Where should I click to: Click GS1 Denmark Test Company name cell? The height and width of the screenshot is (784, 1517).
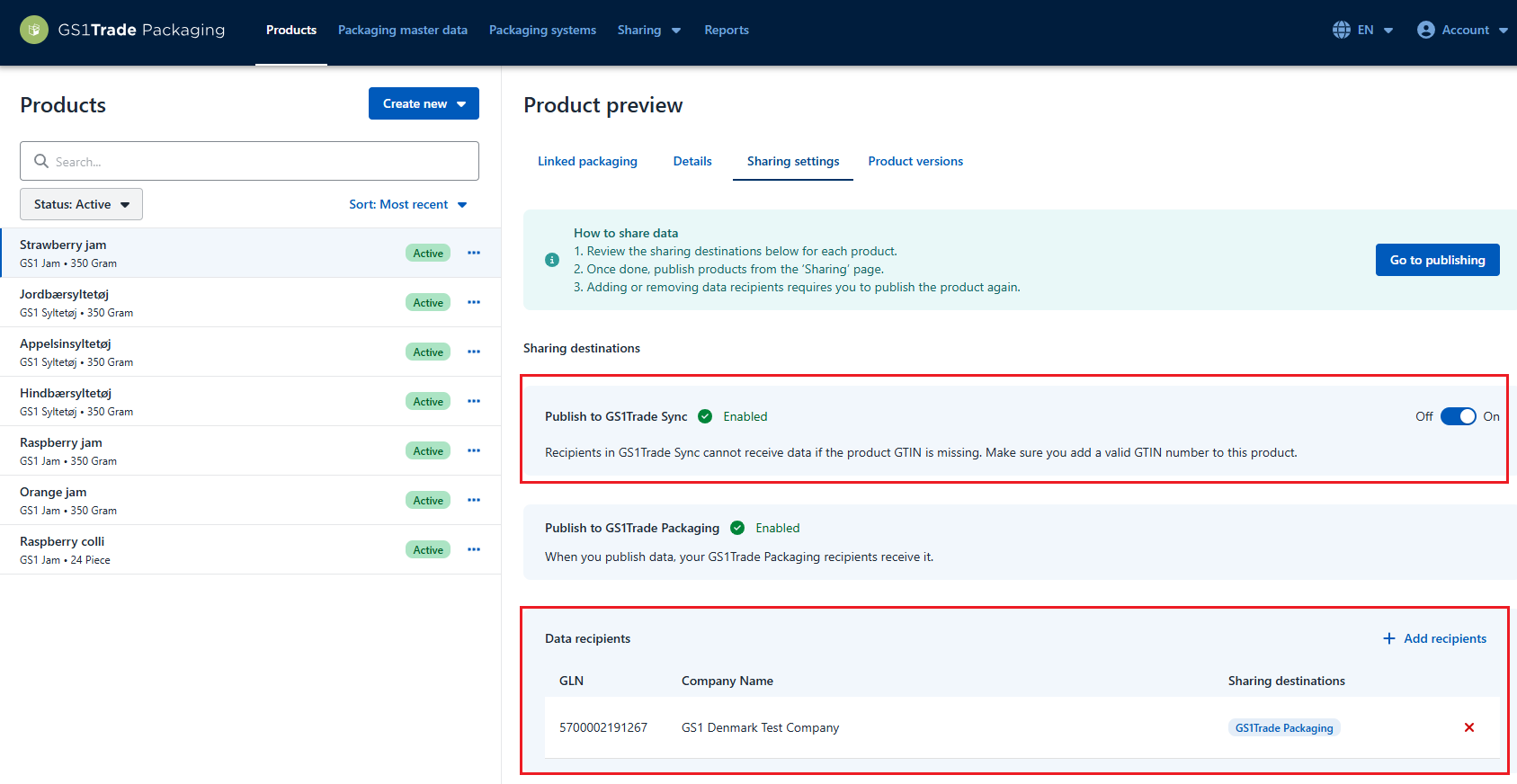760,727
